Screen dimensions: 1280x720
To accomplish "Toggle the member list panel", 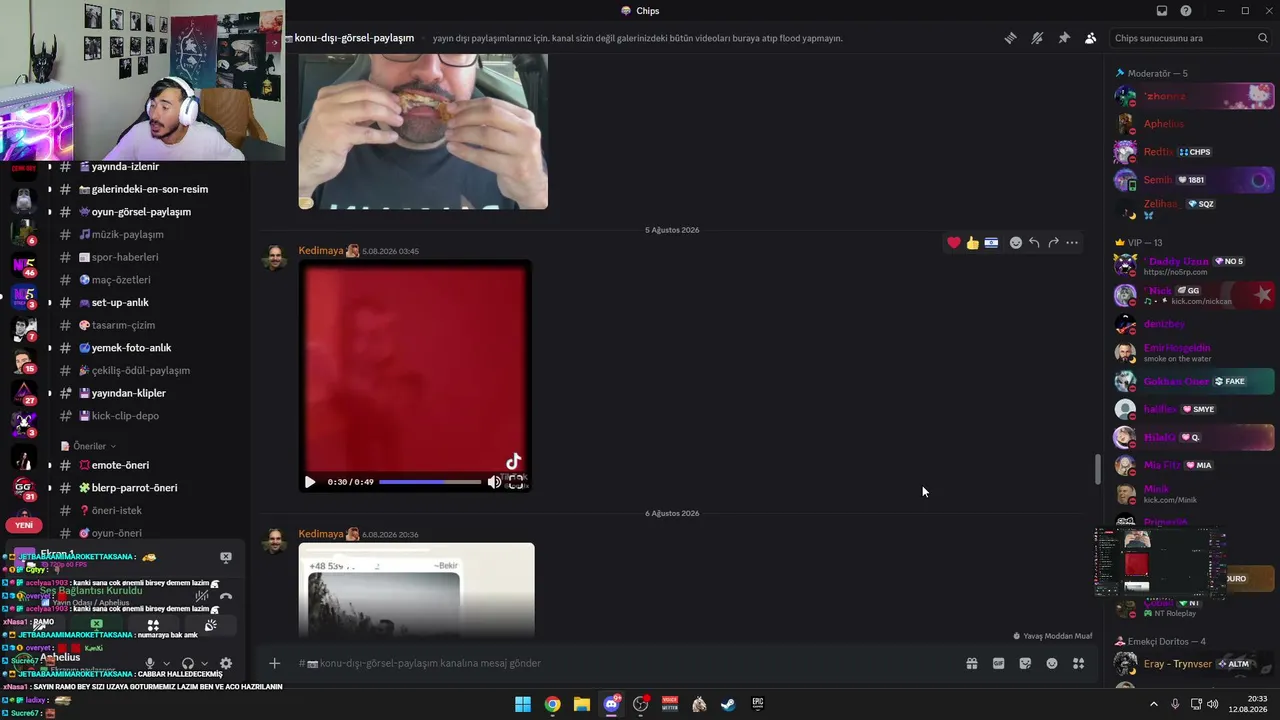I will pyautogui.click(x=1090, y=38).
